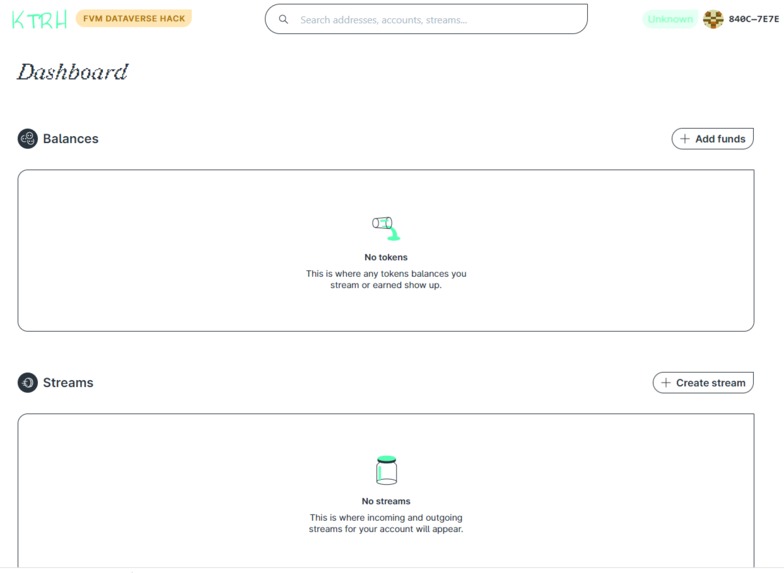The width and height of the screenshot is (784, 573).
Task: Select the No tokens label
Action: tap(386, 257)
